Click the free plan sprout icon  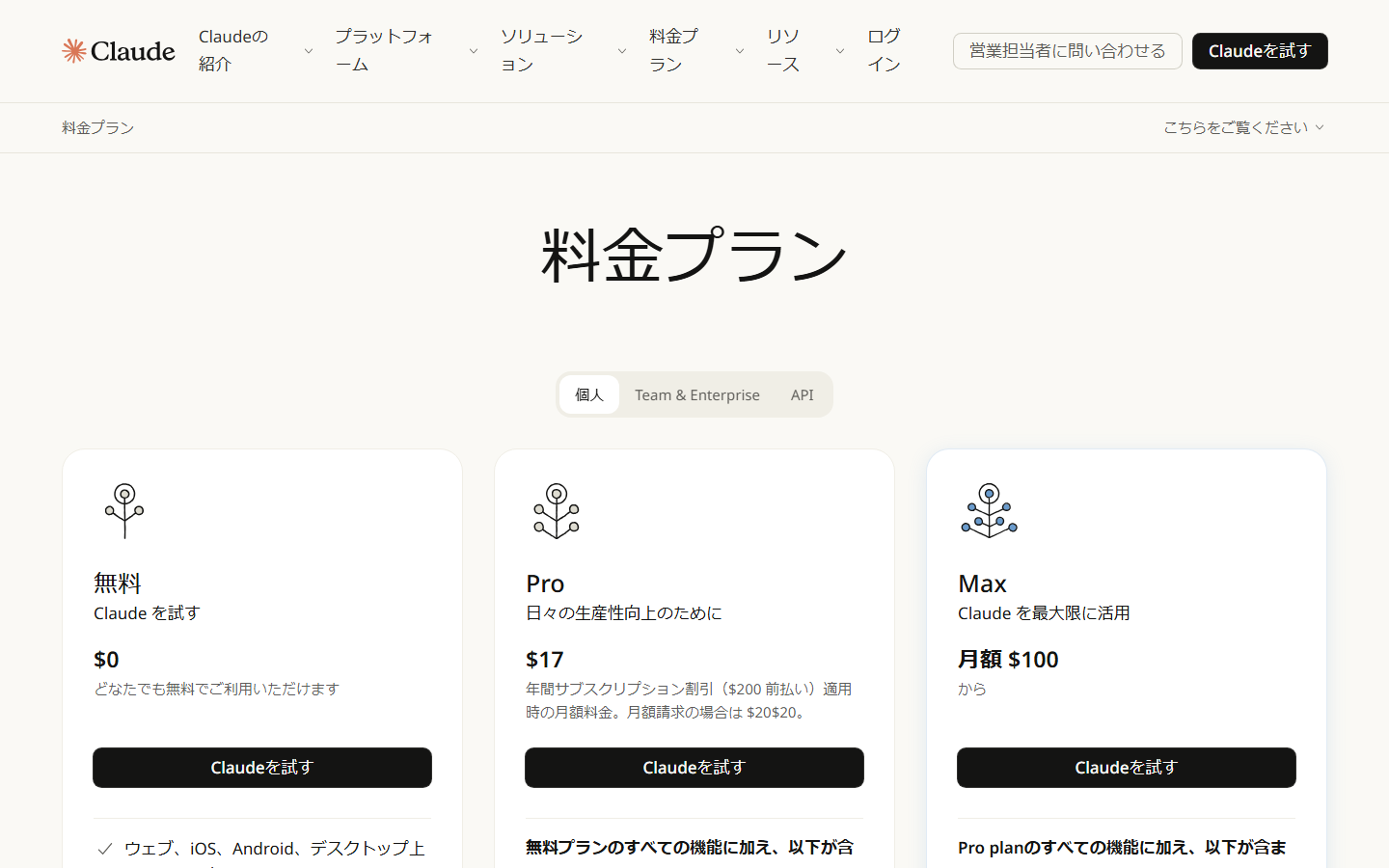coord(124,511)
